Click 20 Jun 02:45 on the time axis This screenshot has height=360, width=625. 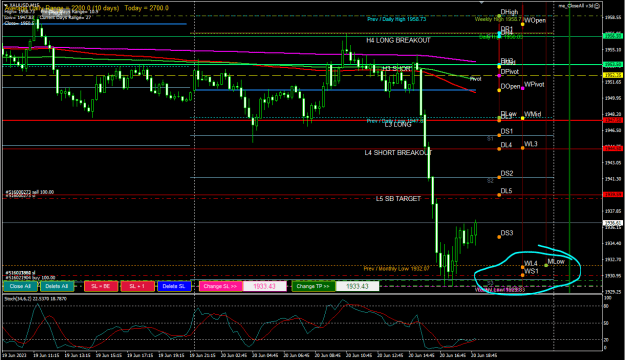click(234, 355)
